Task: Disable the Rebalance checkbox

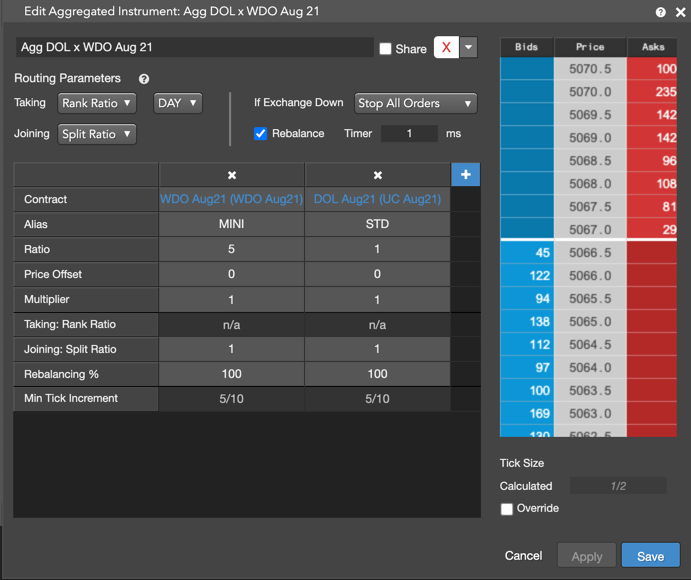Action: point(261,134)
